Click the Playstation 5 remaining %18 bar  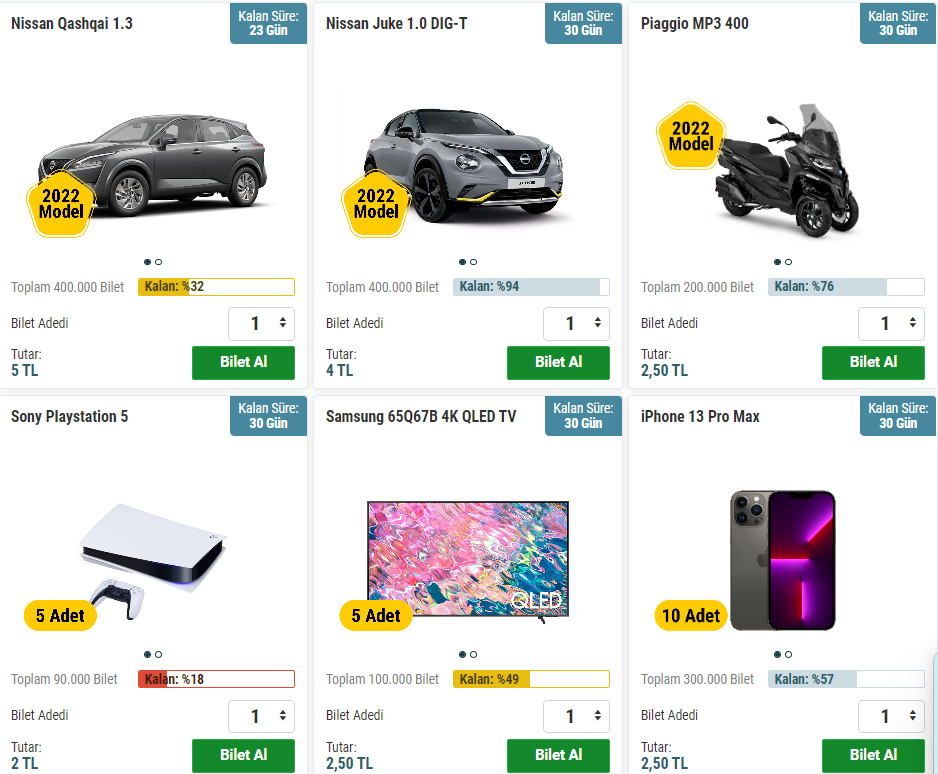[x=216, y=679]
